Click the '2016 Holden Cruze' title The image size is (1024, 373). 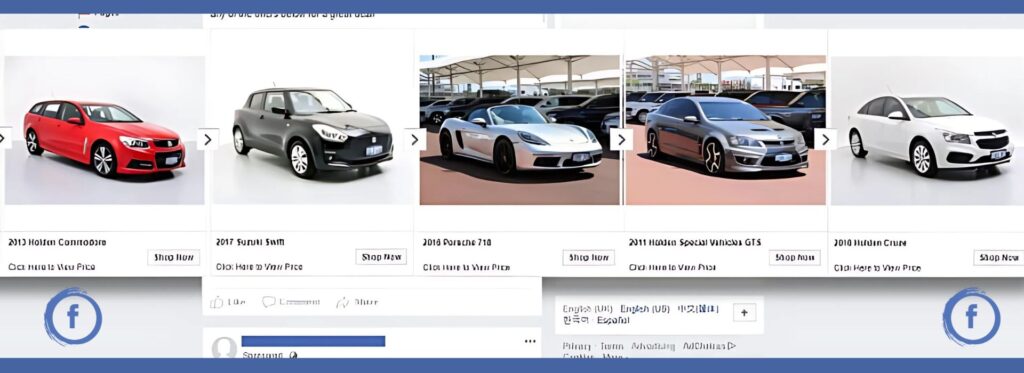[870, 243]
